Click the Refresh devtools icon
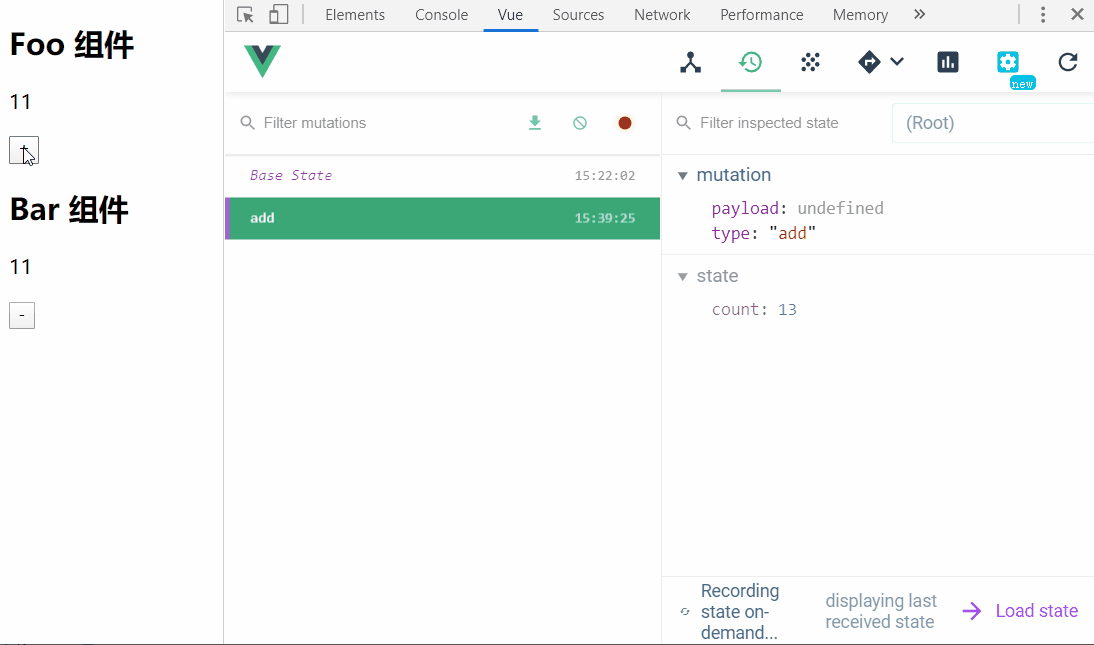 click(1068, 62)
